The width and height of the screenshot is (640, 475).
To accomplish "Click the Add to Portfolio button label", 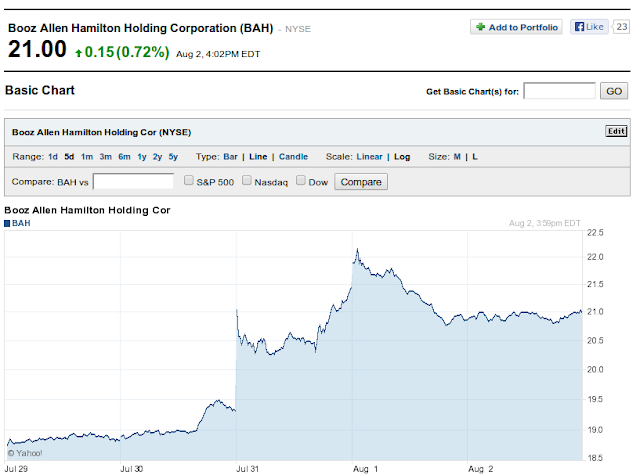I will [x=523, y=27].
